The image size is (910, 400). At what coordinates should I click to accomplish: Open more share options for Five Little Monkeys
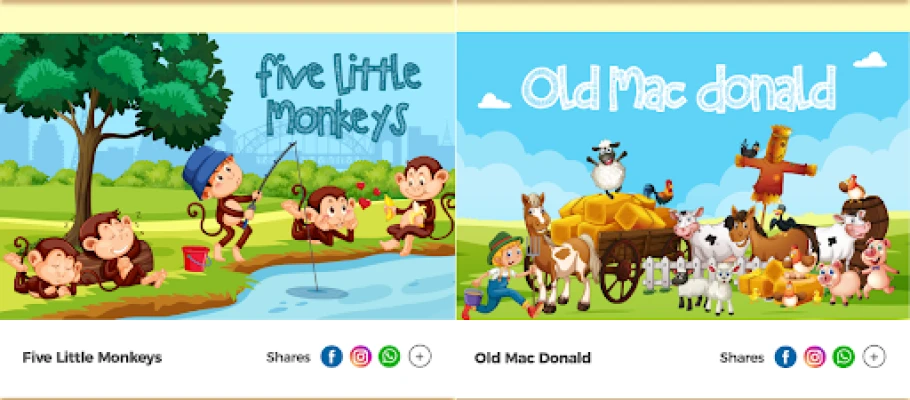(x=420, y=356)
